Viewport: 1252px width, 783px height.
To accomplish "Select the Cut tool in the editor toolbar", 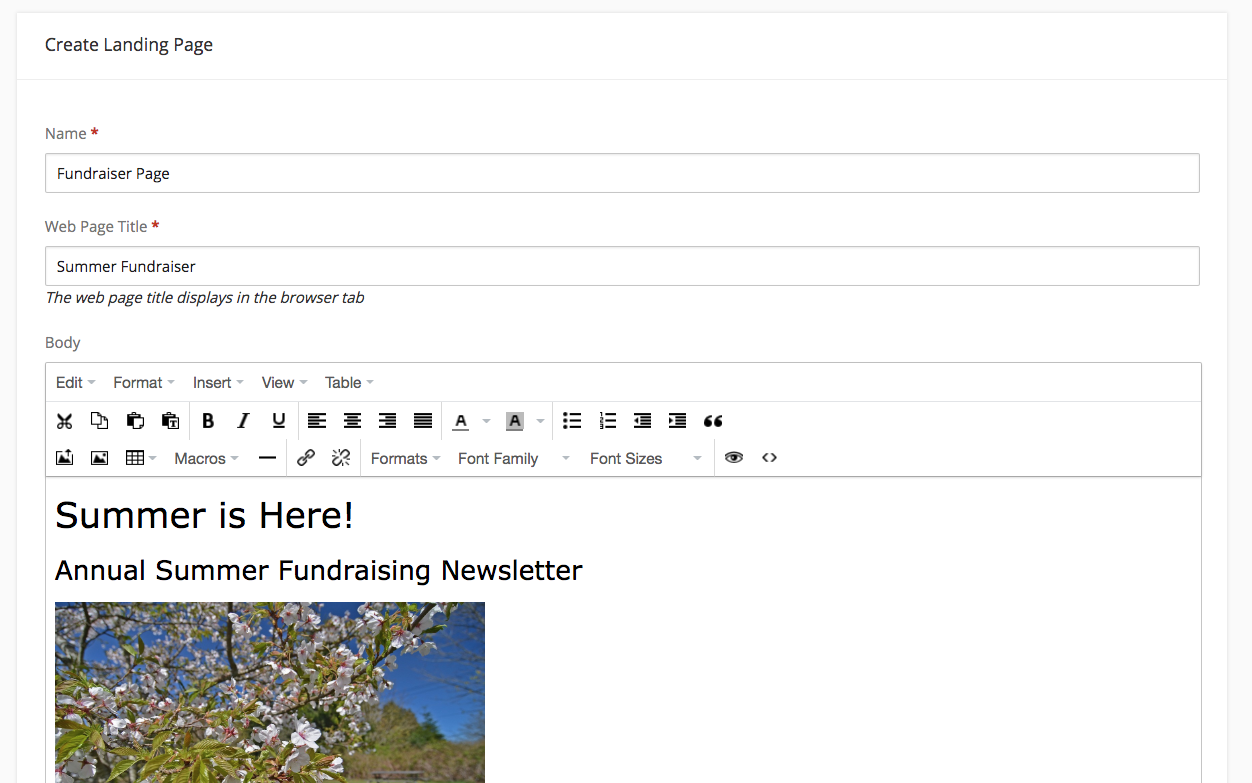I will pos(64,421).
